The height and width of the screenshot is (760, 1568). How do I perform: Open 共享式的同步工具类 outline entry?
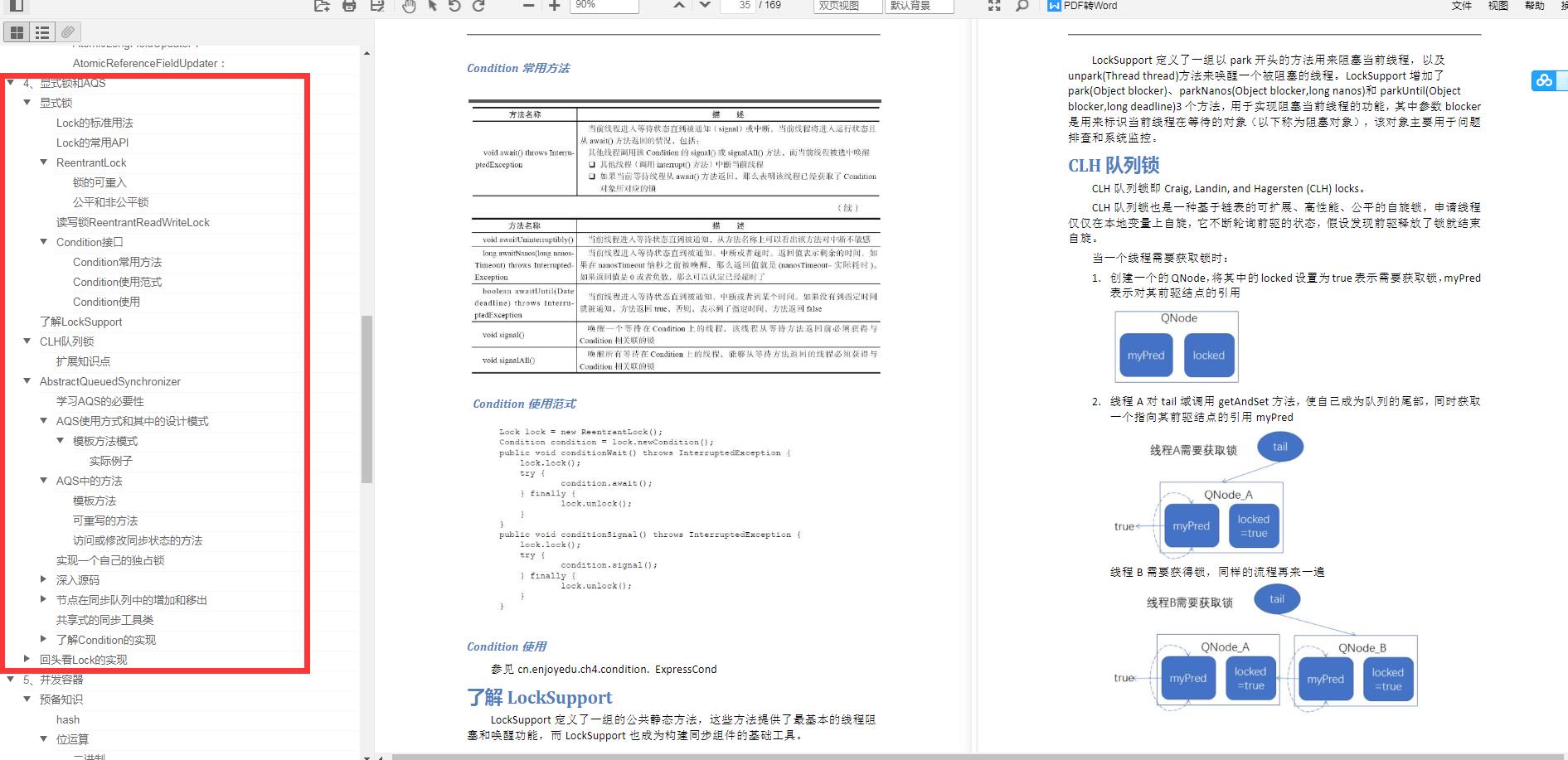click(104, 620)
